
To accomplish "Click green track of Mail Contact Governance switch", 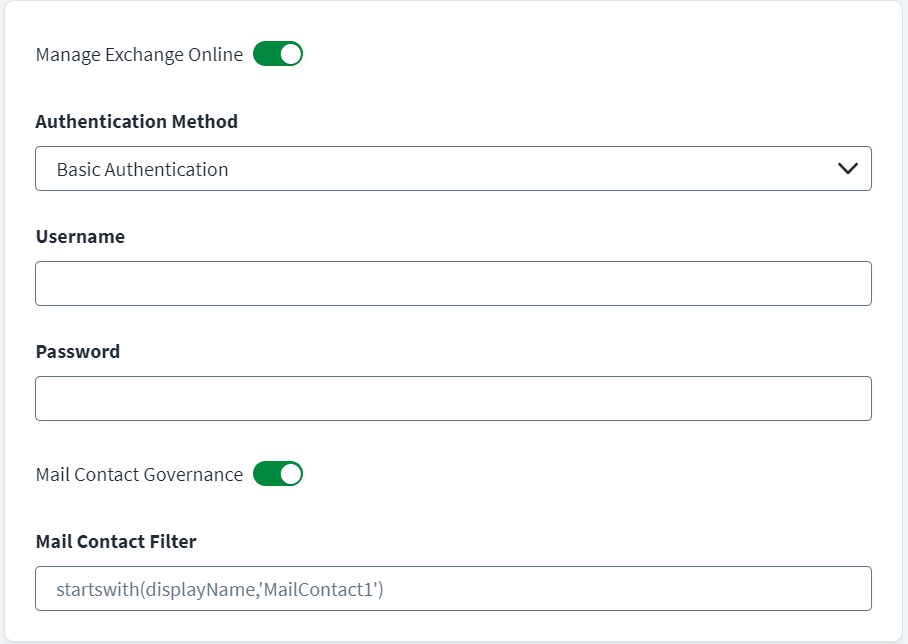I will (x=266, y=474).
